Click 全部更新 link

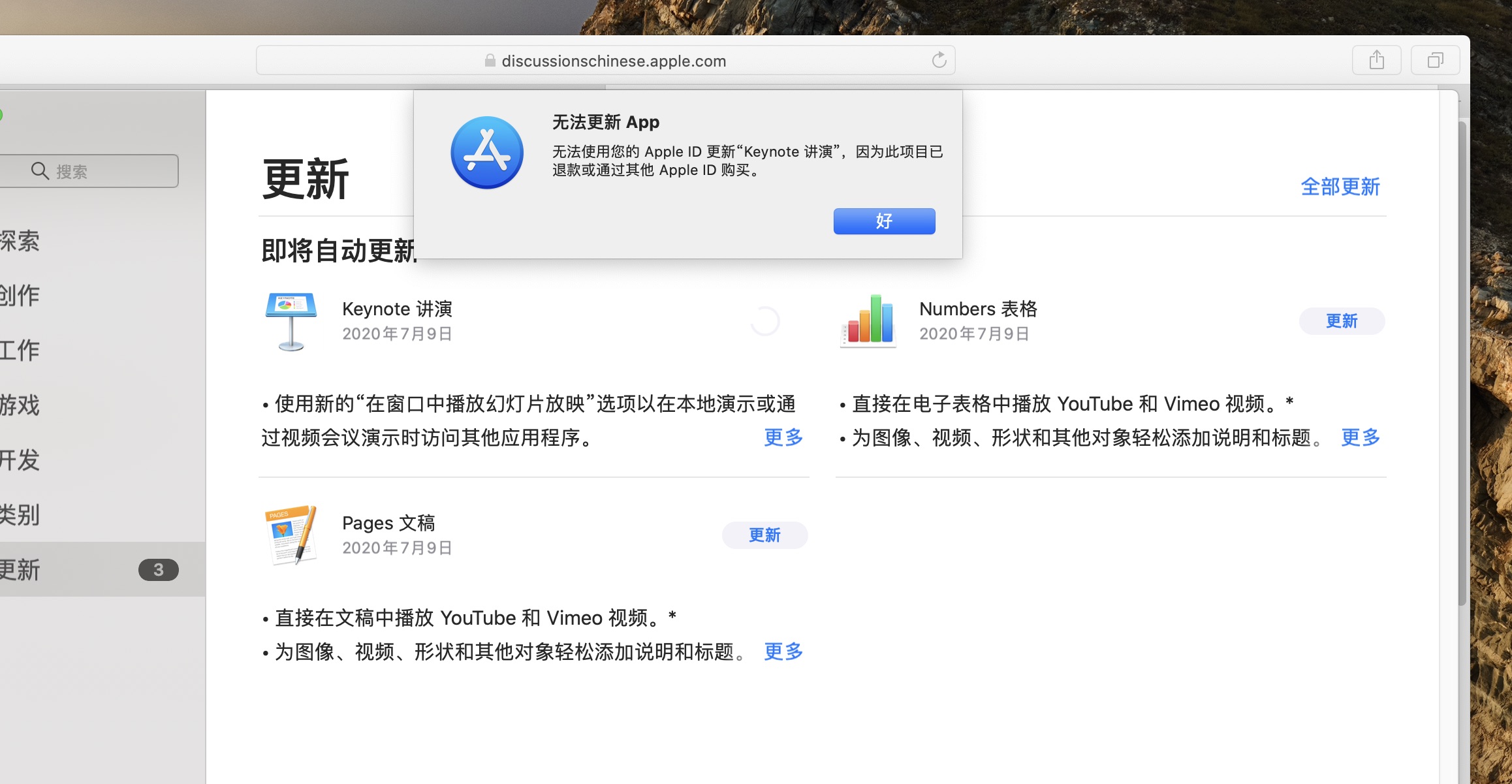coord(1340,187)
